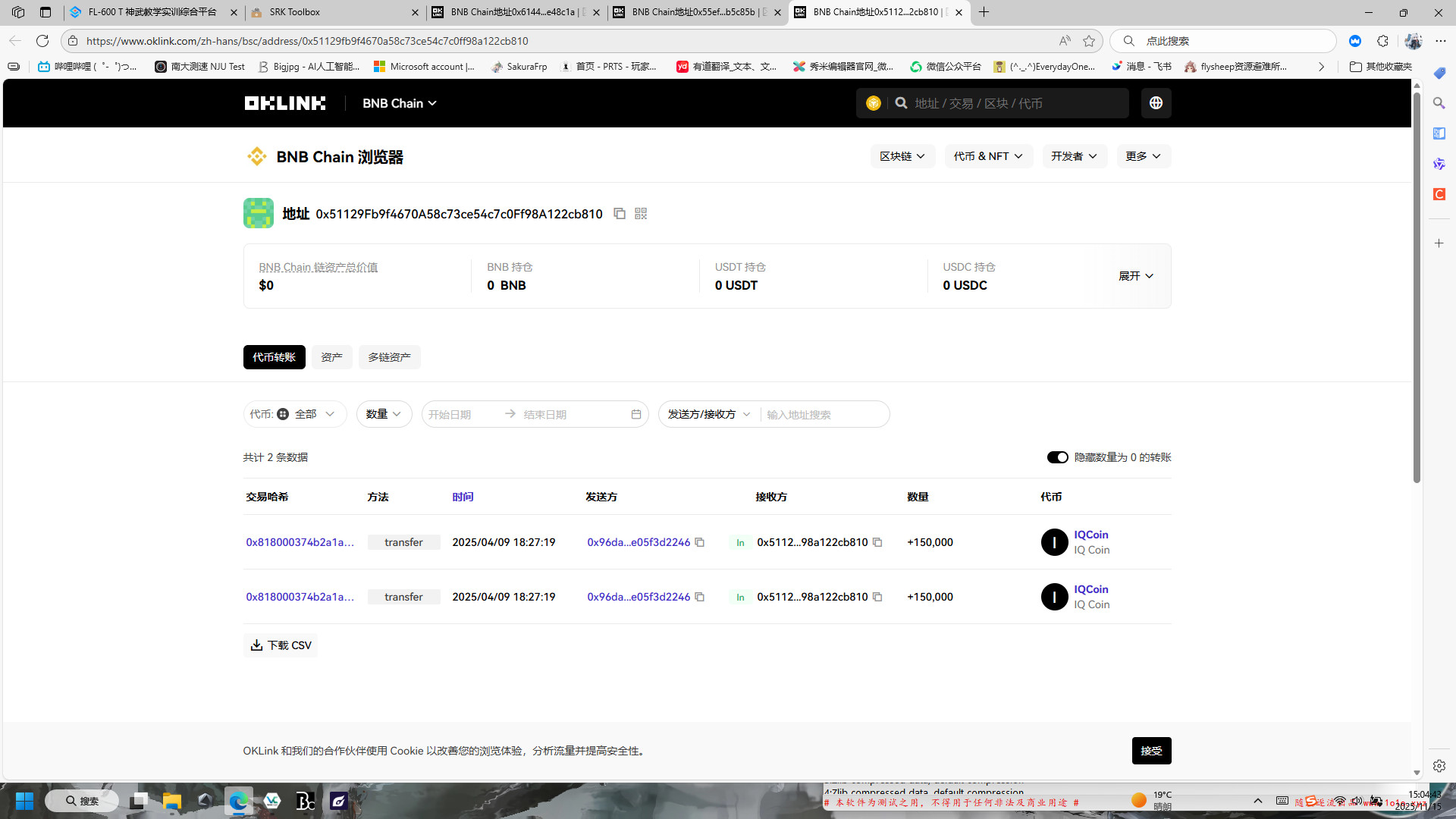The width and height of the screenshot is (1456, 819).
Task: Click the browser refresh icon
Action: [42, 41]
